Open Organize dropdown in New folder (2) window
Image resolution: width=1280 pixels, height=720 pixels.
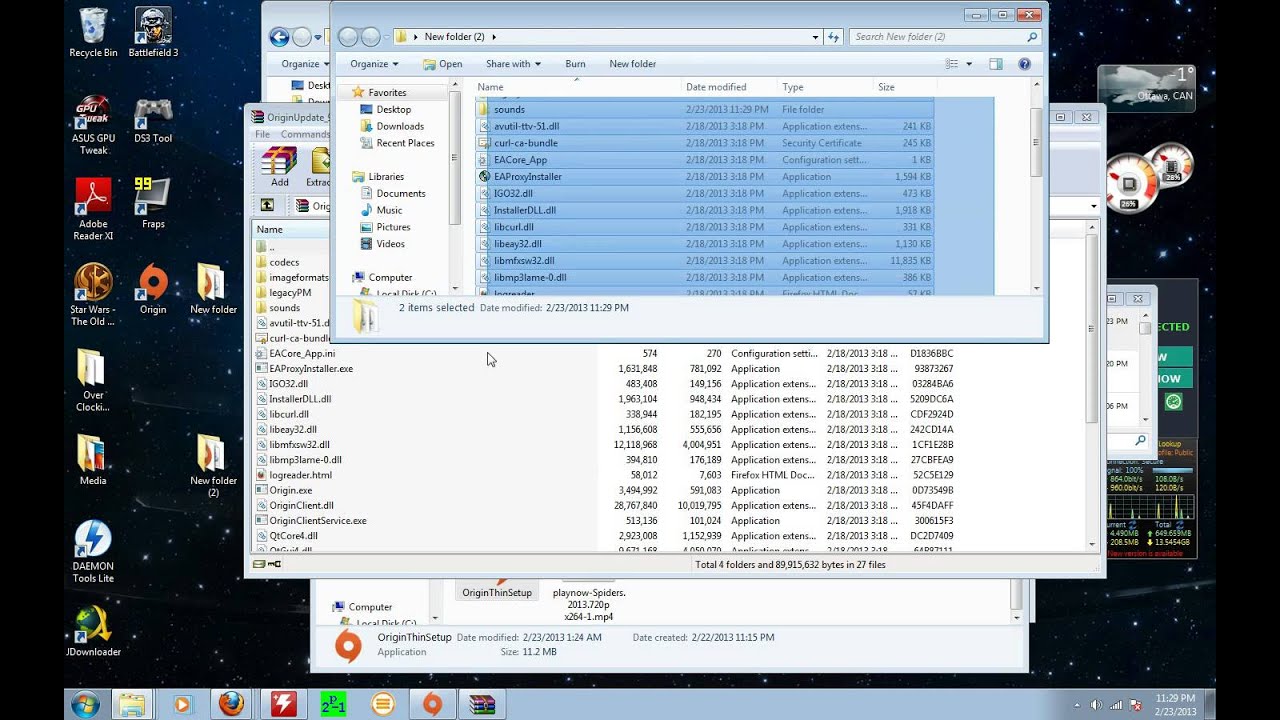click(x=374, y=64)
